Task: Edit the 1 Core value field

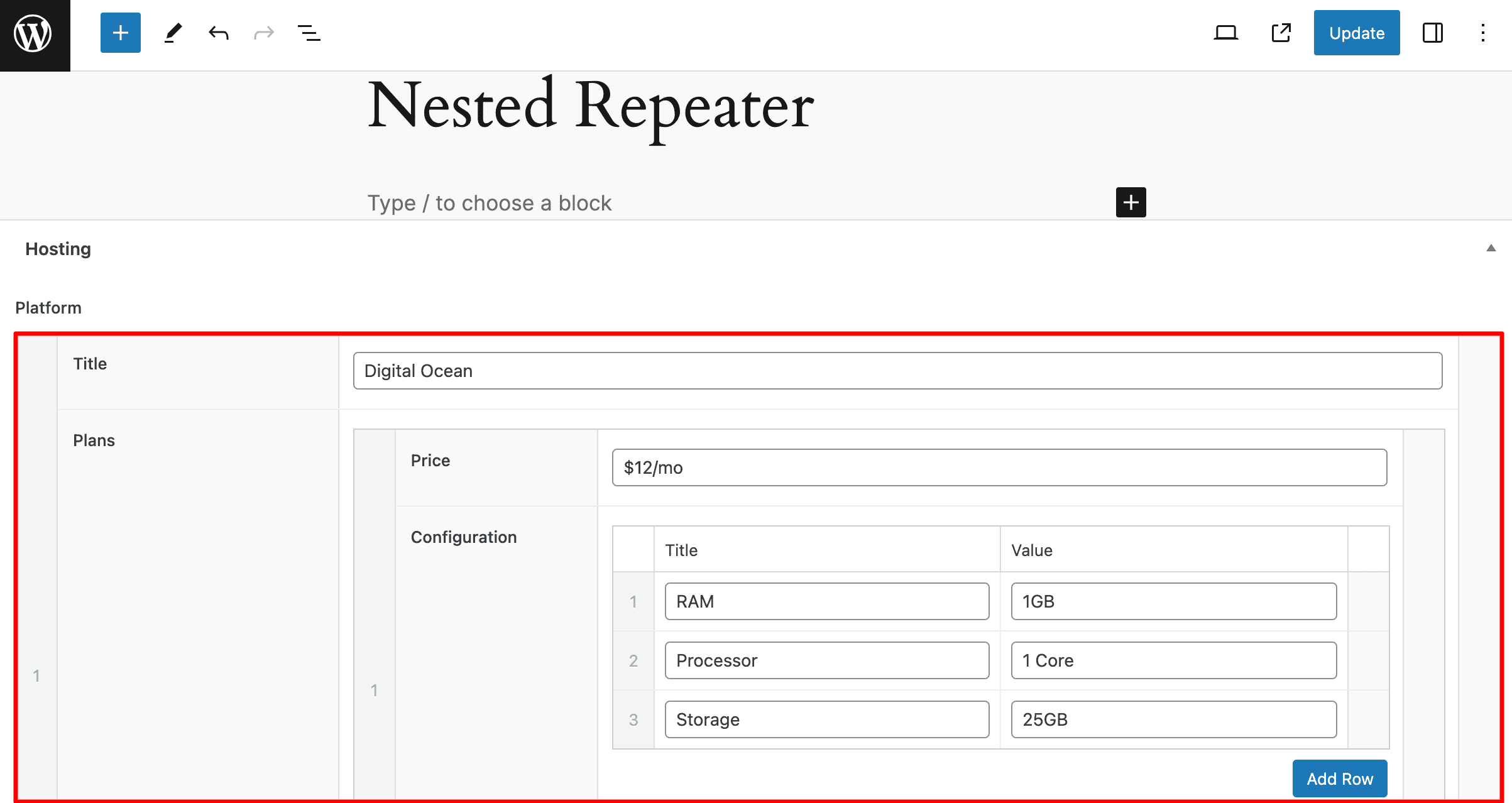Action: click(1174, 660)
